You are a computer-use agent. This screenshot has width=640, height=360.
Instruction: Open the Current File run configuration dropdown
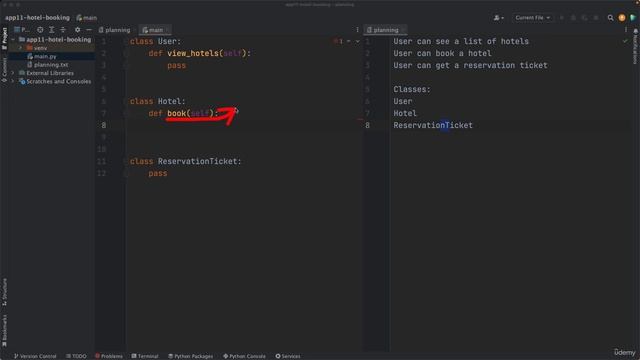click(533, 18)
